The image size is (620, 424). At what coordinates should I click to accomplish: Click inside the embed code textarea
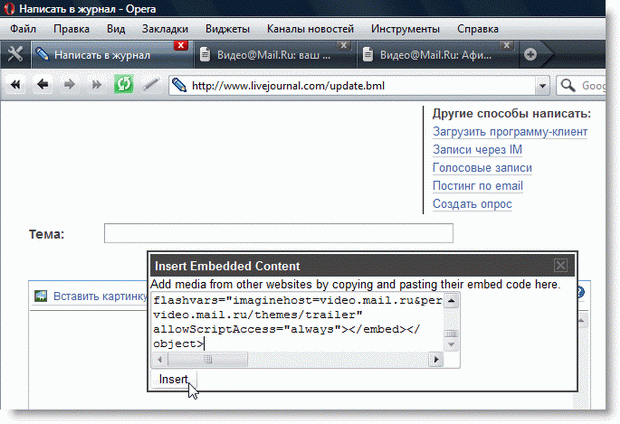(297, 322)
